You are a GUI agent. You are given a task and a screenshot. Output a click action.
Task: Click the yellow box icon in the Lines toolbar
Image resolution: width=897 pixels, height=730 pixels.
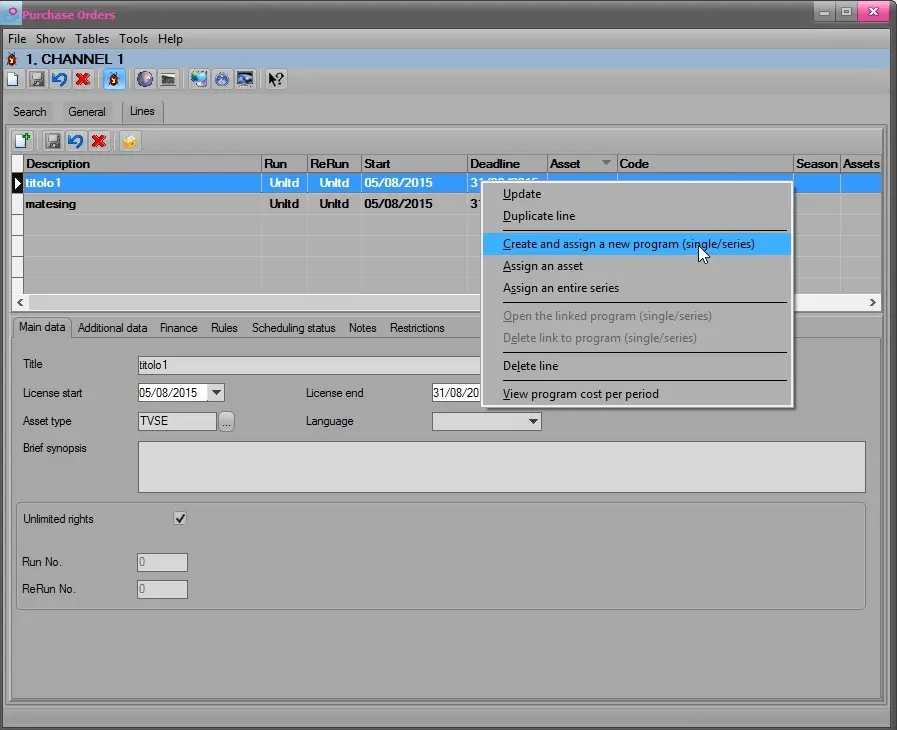click(129, 142)
